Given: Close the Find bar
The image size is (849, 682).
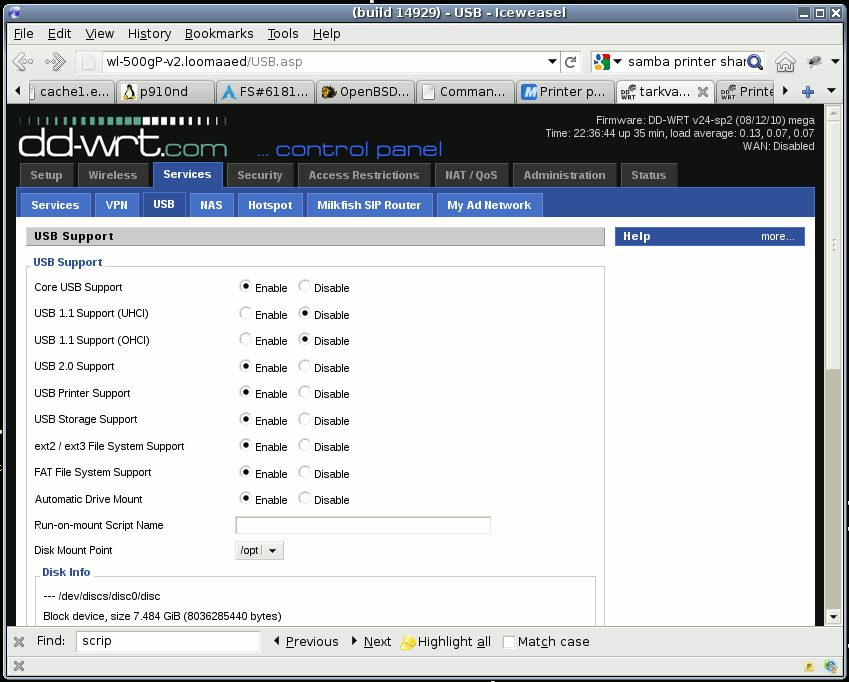Looking at the screenshot, I should (19, 641).
